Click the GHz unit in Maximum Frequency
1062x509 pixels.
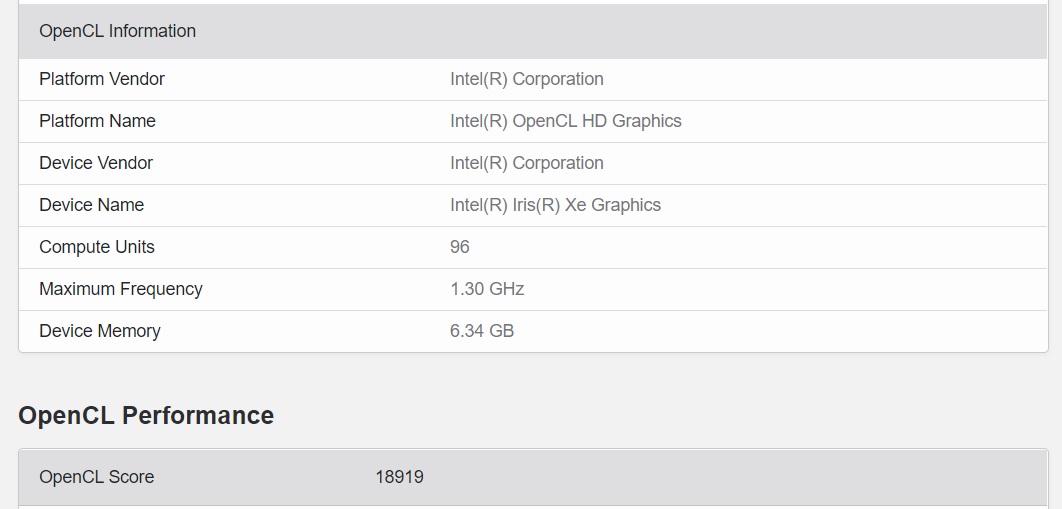click(507, 289)
